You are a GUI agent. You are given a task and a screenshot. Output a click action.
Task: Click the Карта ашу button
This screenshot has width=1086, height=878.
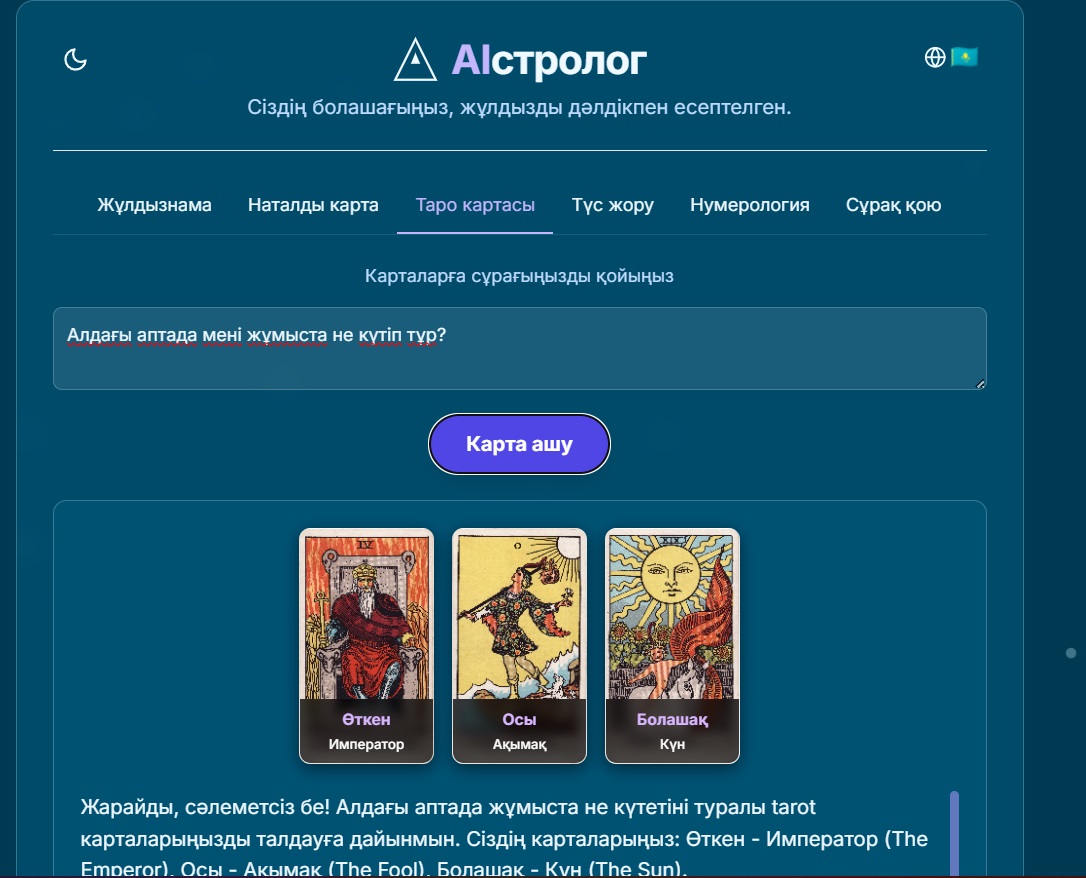tap(519, 444)
